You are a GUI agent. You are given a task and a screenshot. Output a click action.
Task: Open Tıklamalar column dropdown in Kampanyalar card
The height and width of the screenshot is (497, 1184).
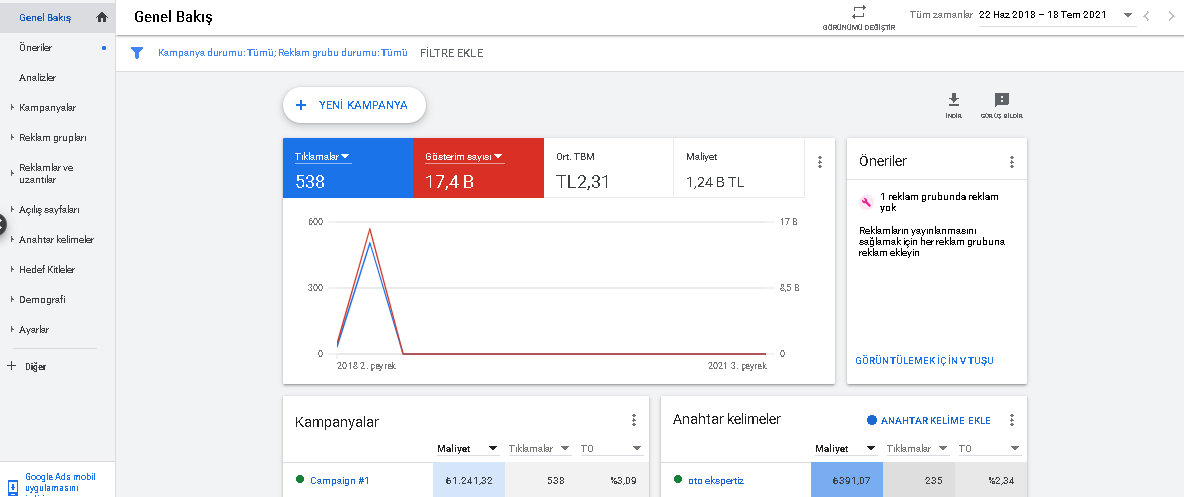565,449
